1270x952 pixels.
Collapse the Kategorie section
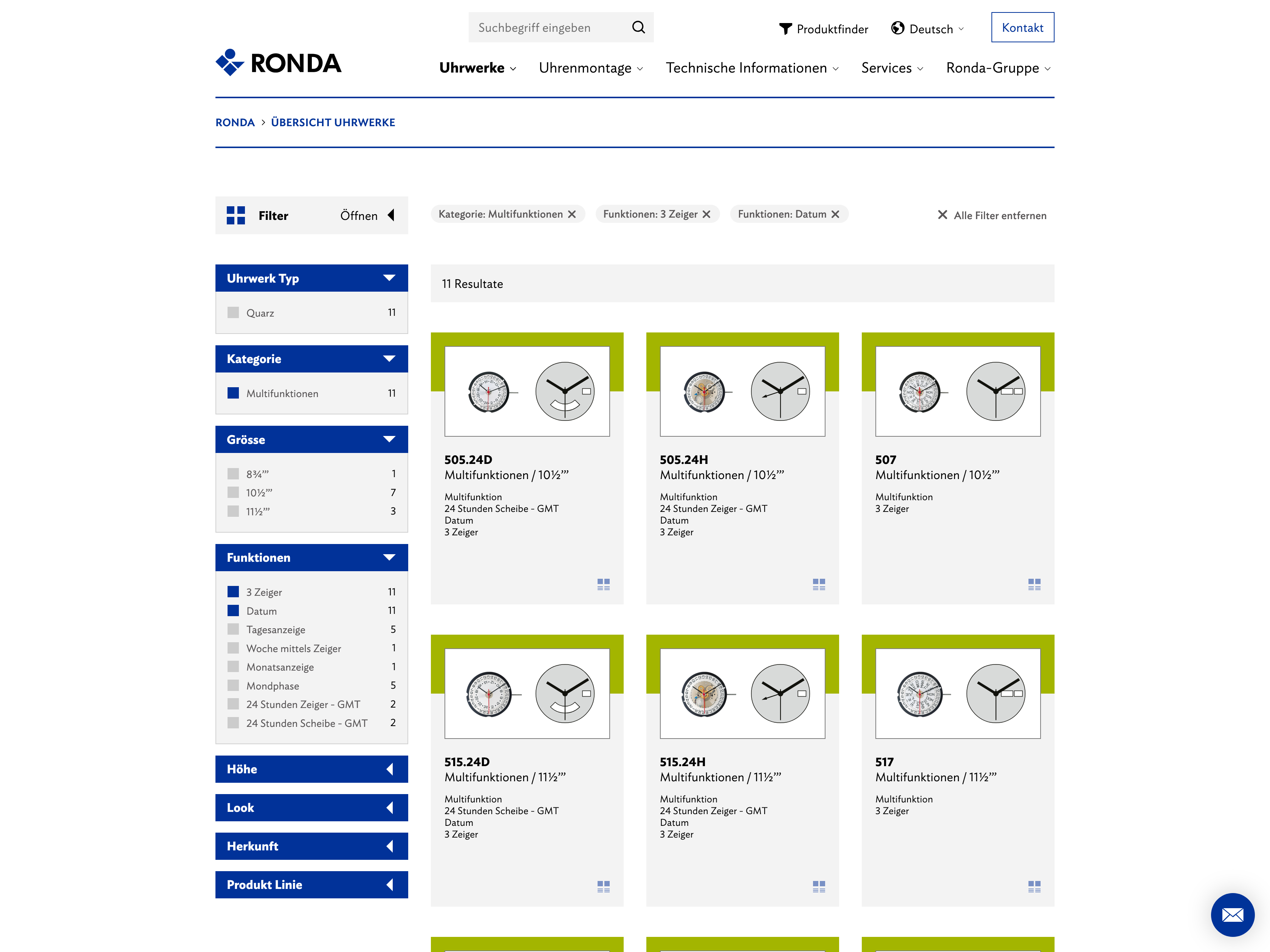tap(311, 359)
